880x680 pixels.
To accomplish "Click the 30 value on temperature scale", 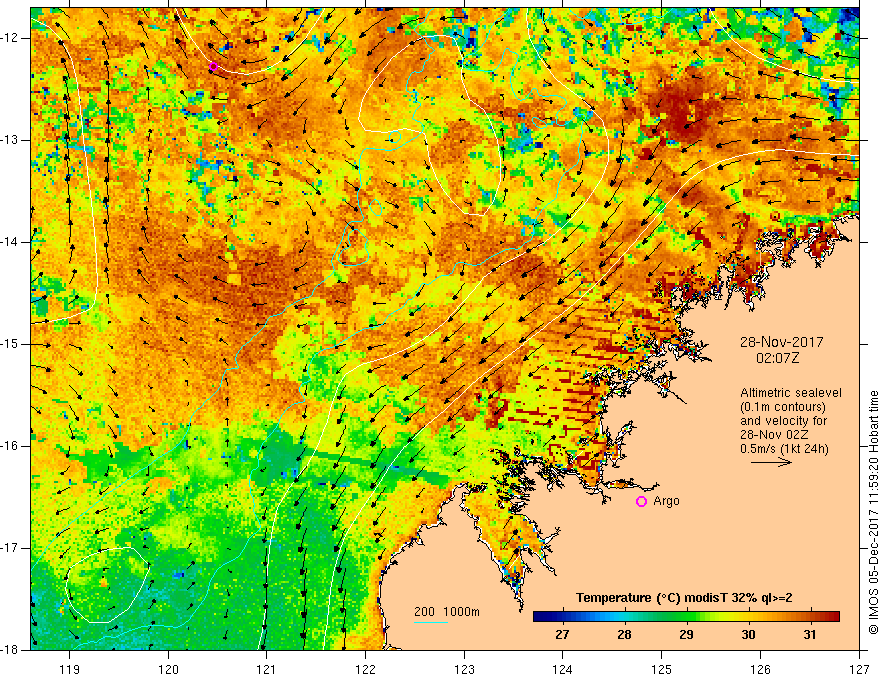I will [x=748, y=635].
